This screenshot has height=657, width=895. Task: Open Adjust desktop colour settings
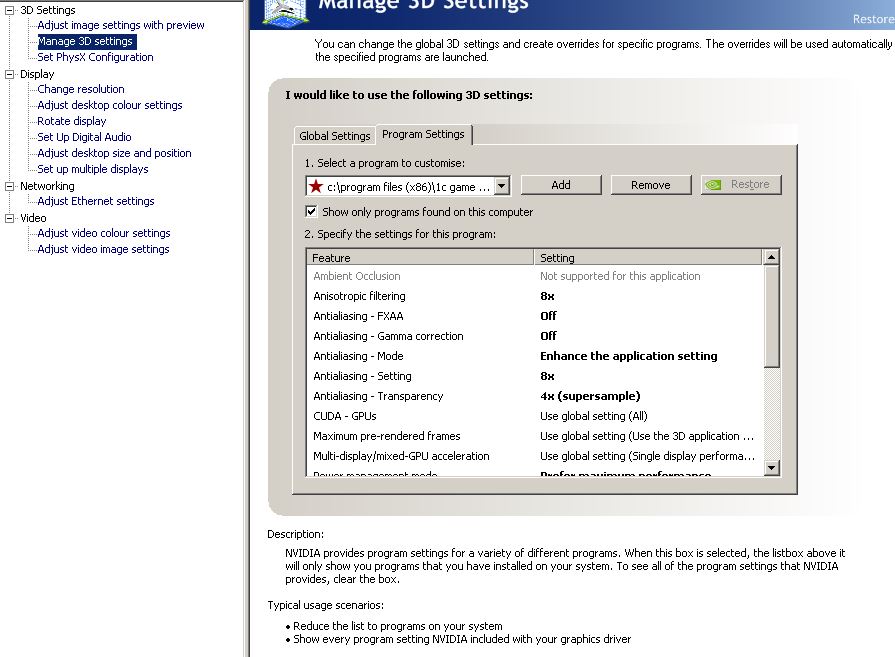tap(110, 105)
